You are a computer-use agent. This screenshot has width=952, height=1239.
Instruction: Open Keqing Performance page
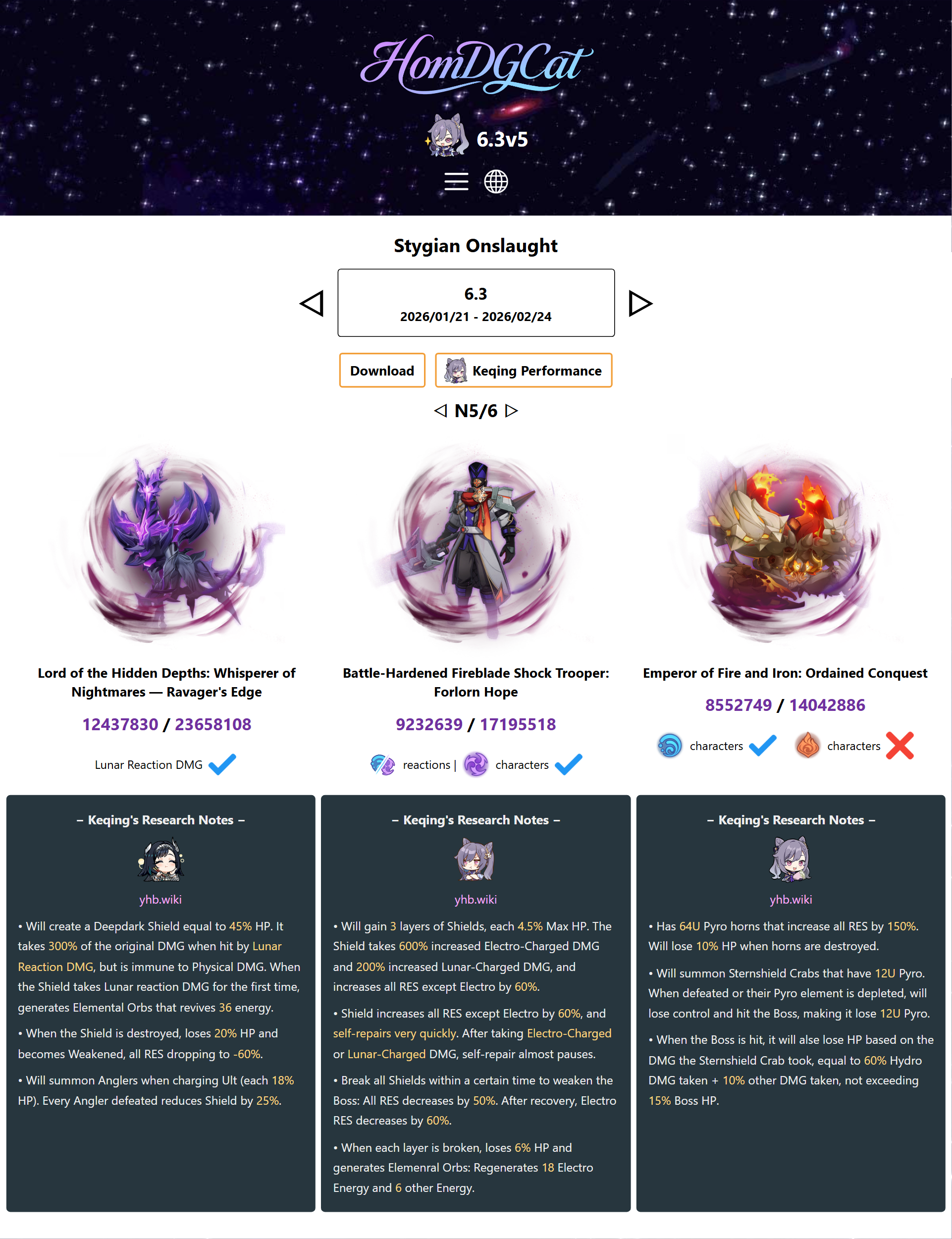tap(524, 370)
